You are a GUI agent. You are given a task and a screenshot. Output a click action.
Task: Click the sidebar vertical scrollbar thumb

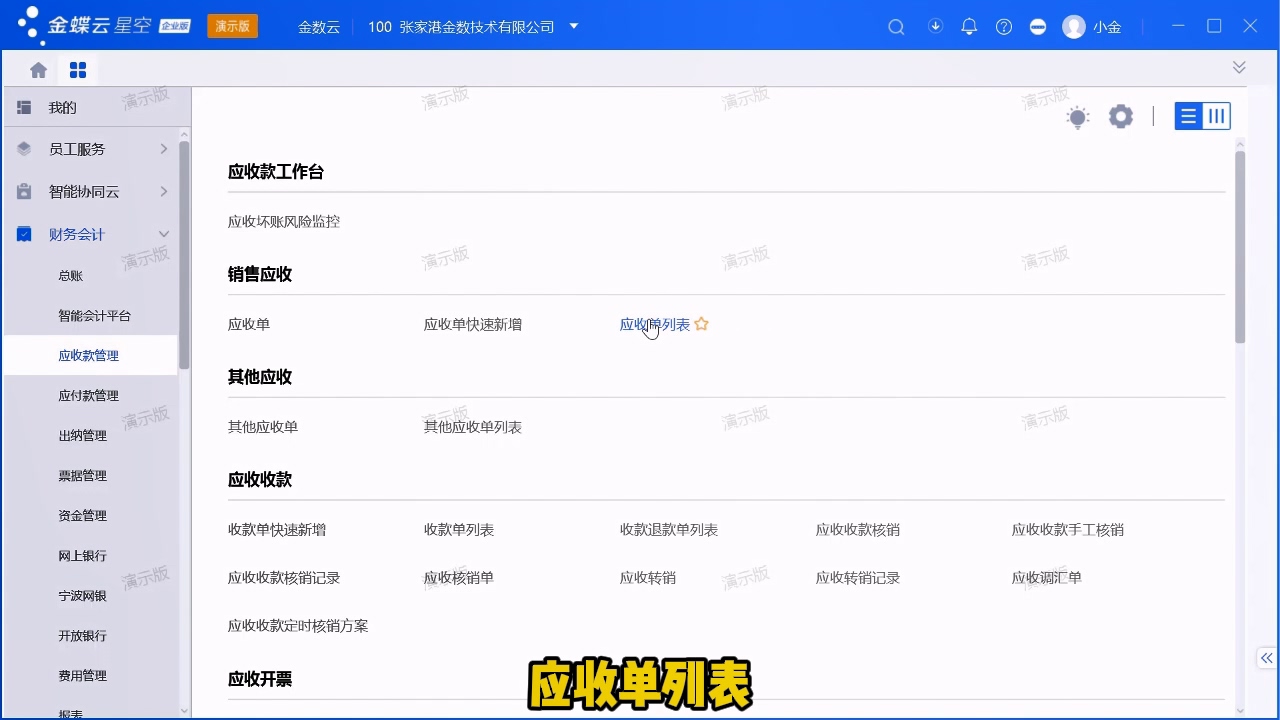[184, 255]
